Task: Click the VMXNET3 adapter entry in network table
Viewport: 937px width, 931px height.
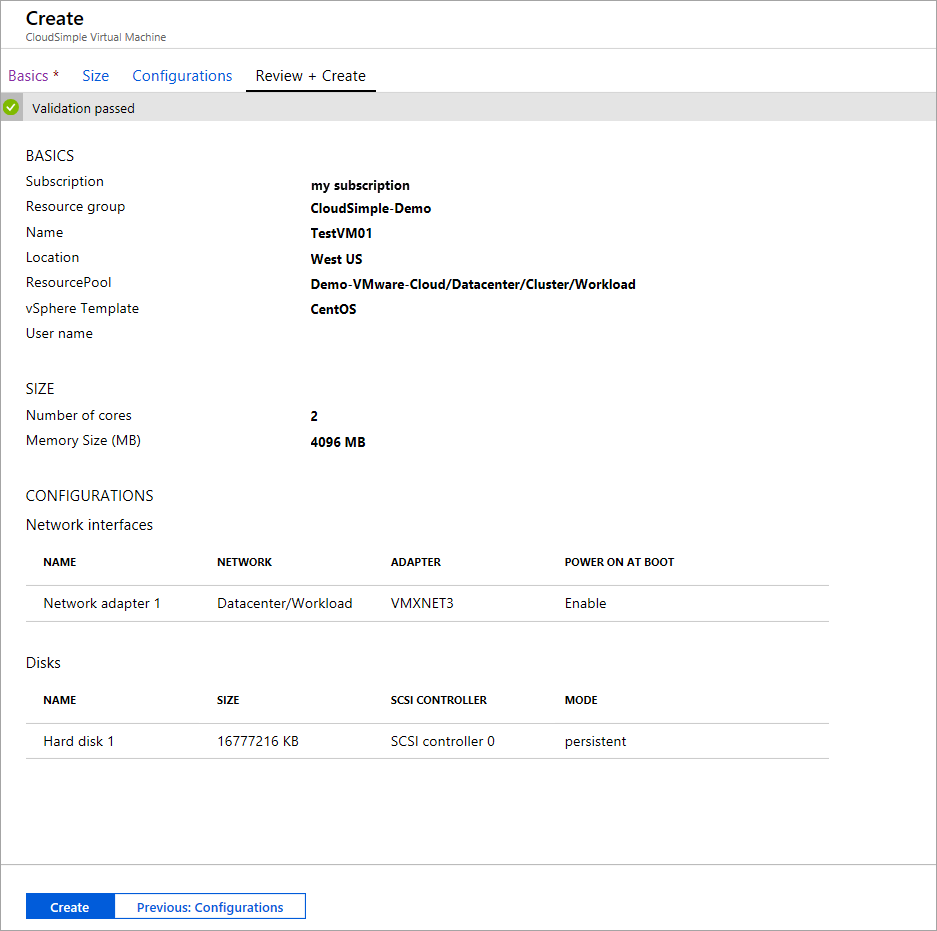Action: pyautogui.click(x=416, y=603)
